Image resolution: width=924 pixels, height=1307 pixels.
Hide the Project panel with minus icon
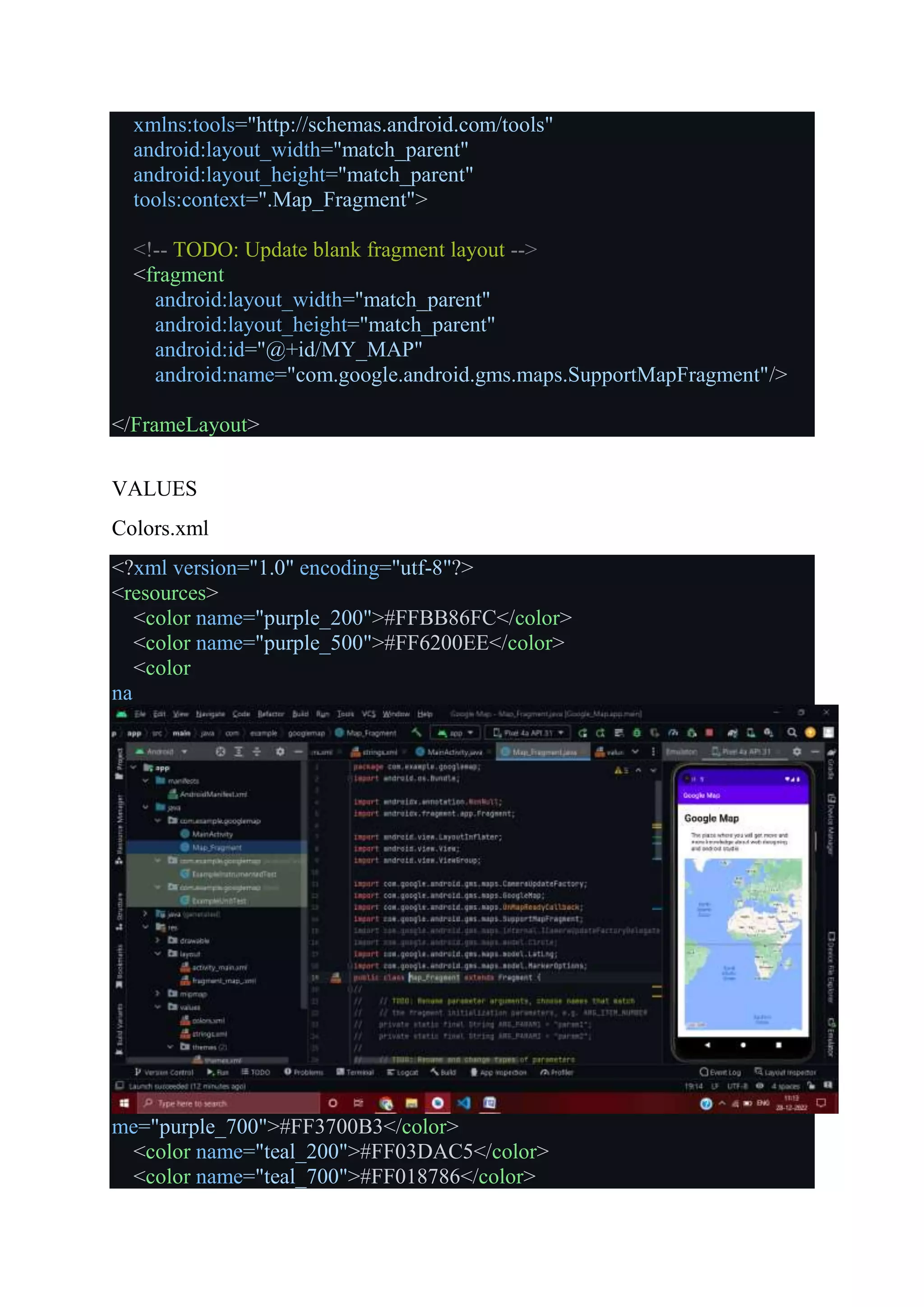[298, 751]
